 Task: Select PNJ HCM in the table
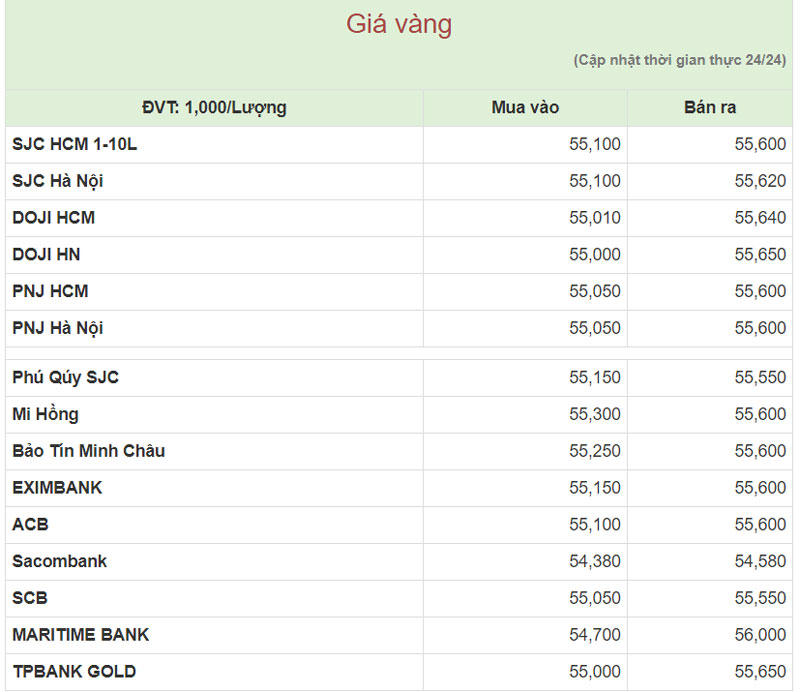pyautogui.click(x=50, y=291)
